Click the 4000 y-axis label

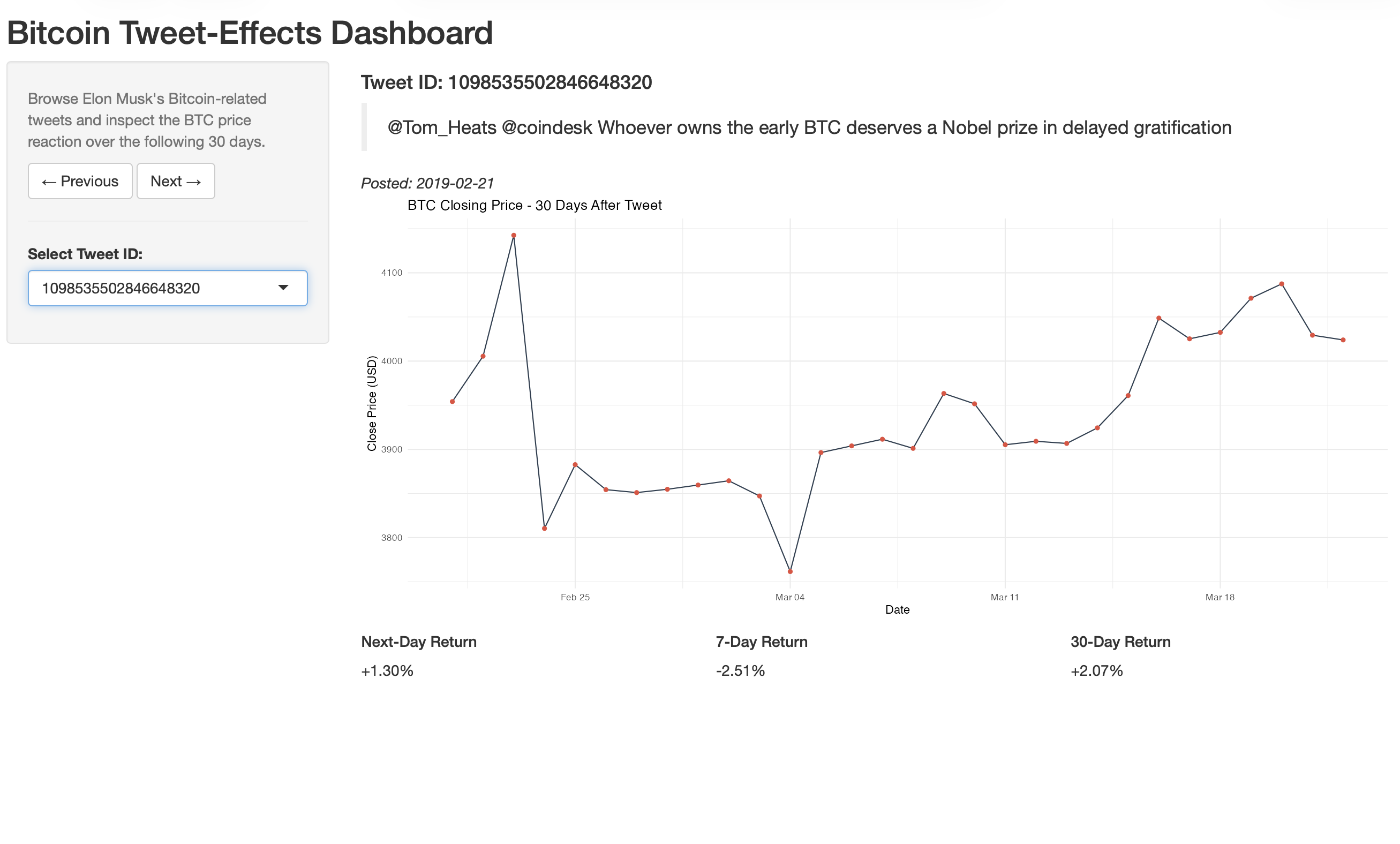[x=392, y=361]
